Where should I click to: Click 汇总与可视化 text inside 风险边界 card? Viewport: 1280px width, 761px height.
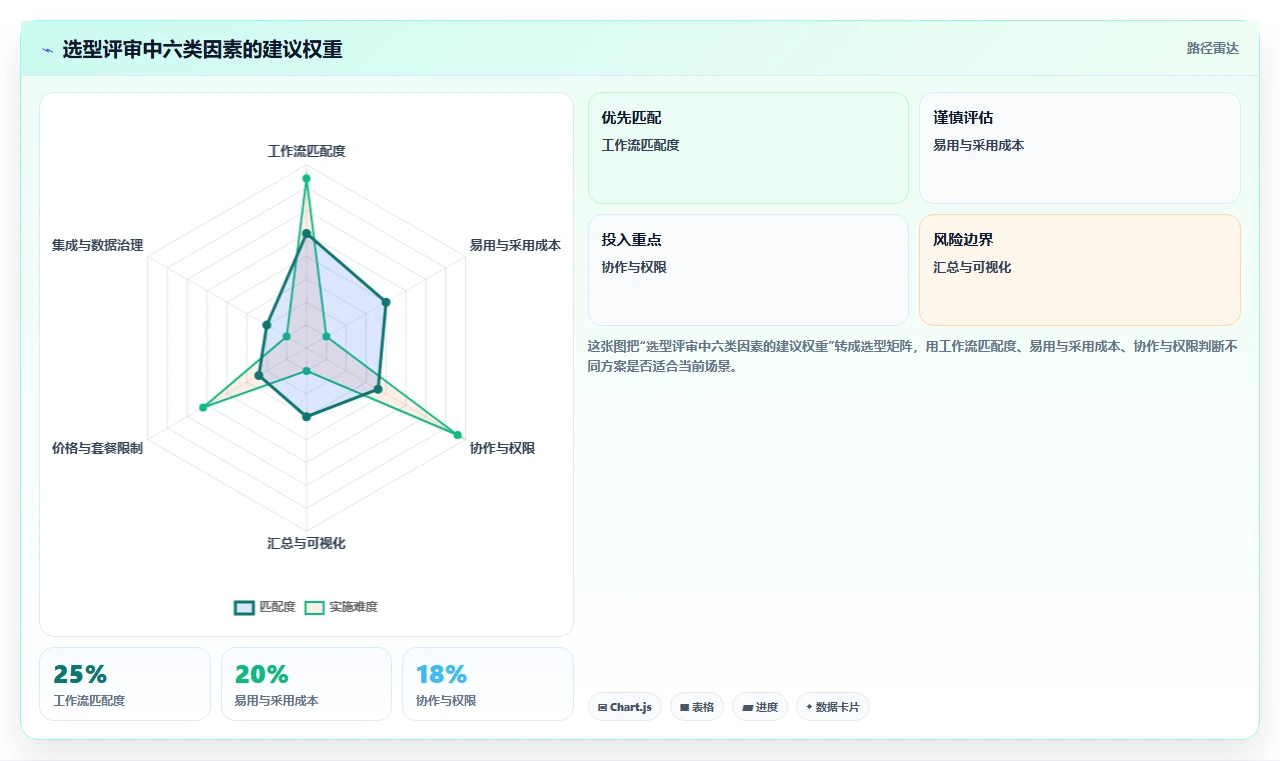tap(972, 267)
